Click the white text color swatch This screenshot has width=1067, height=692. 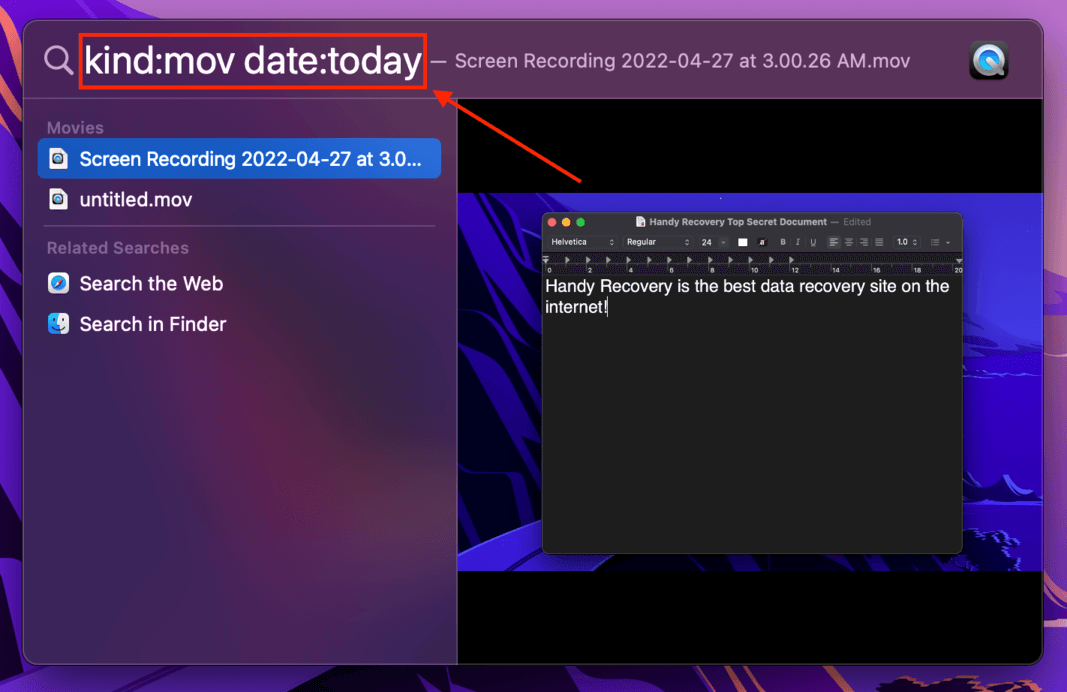(742, 242)
